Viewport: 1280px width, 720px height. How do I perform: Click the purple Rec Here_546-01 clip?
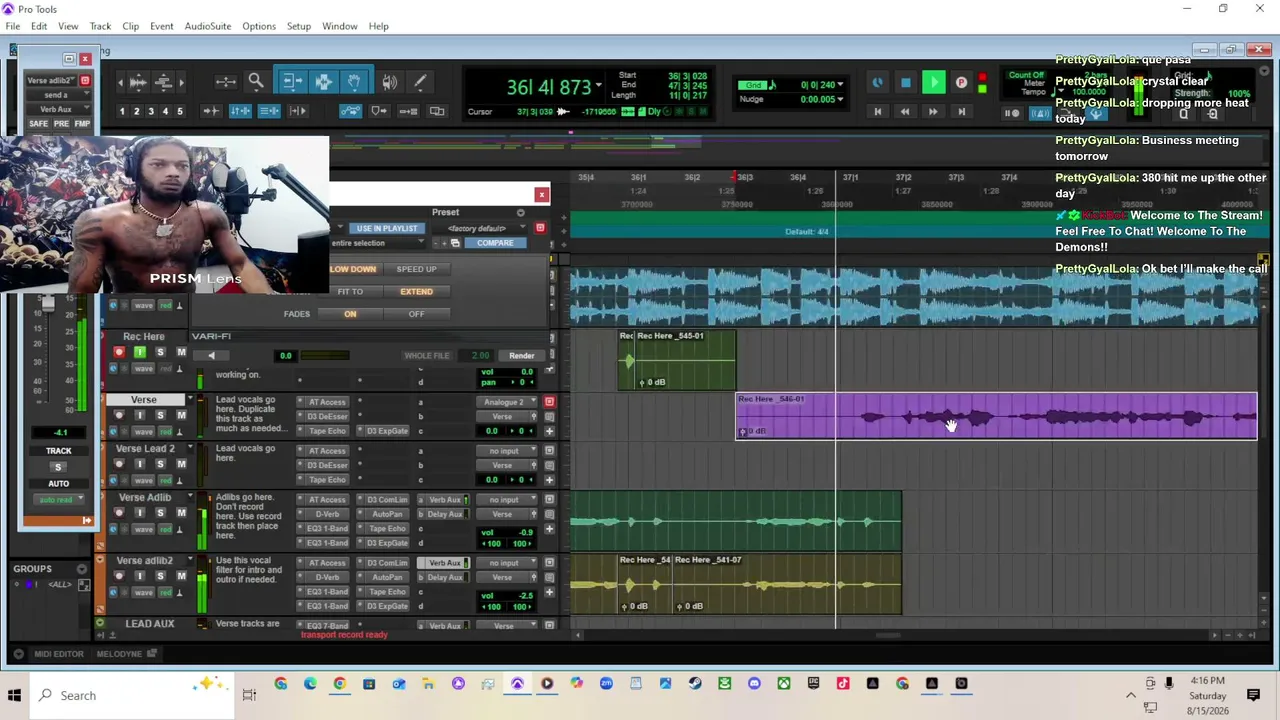[996, 416]
